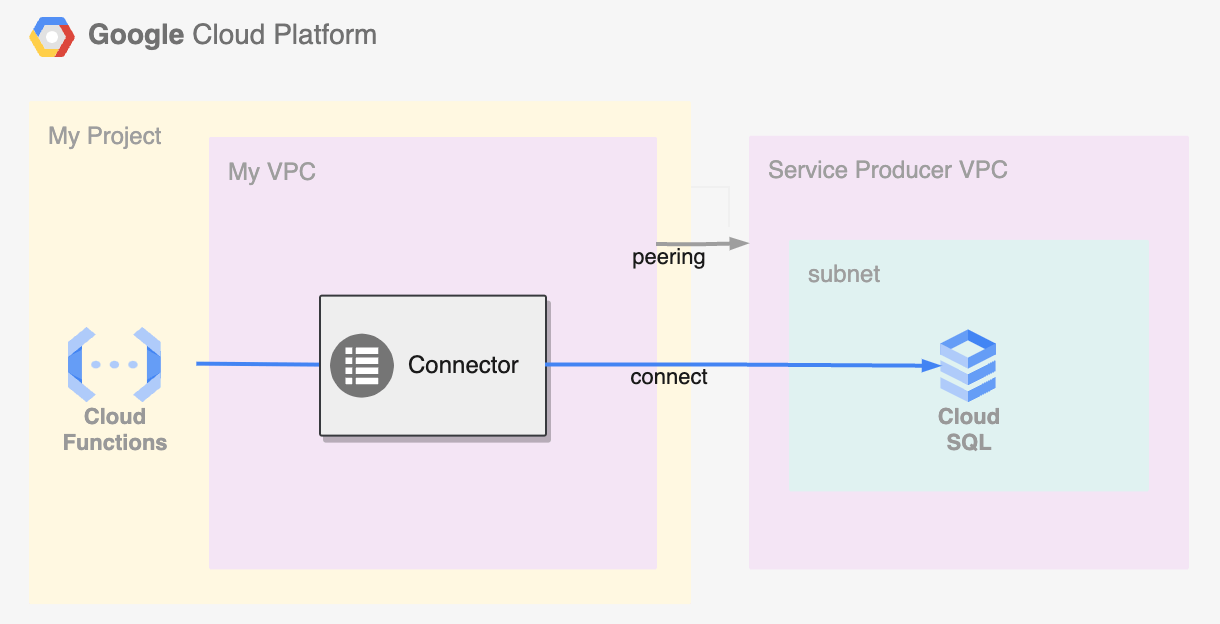1220x624 pixels.
Task: Select the Connector box
Action: coord(433,365)
